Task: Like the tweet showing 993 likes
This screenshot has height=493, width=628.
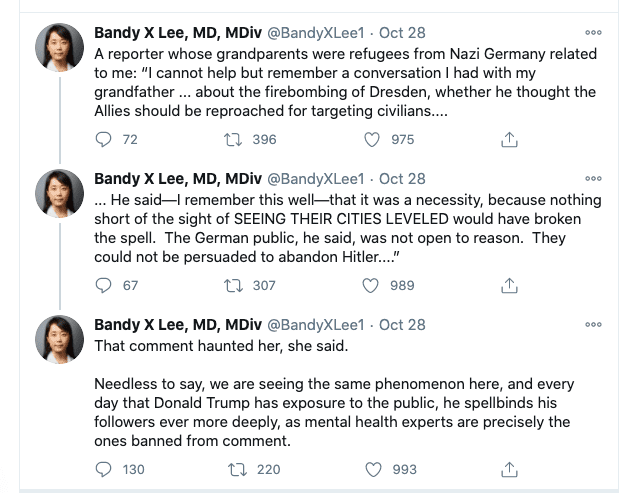Action: pos(373,469)
